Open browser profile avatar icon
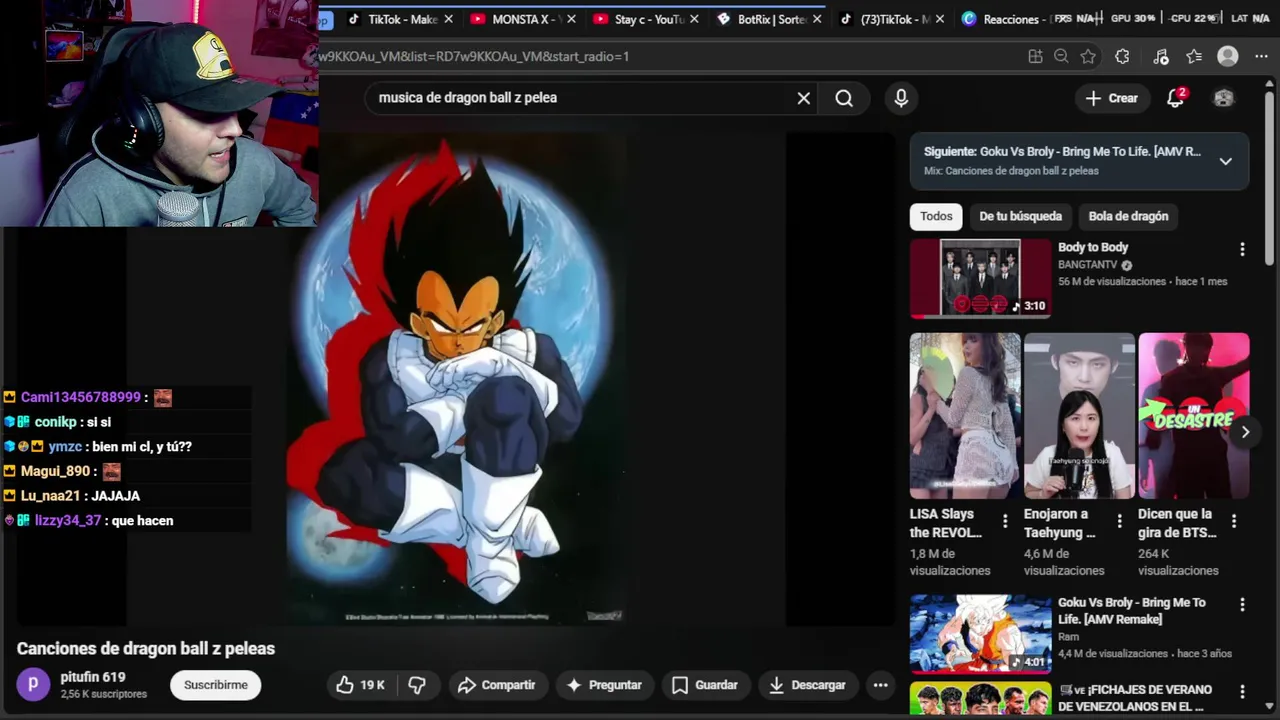Image resolution: width=1280 pixels, height=720 pixels. (x=1228, y=57)
